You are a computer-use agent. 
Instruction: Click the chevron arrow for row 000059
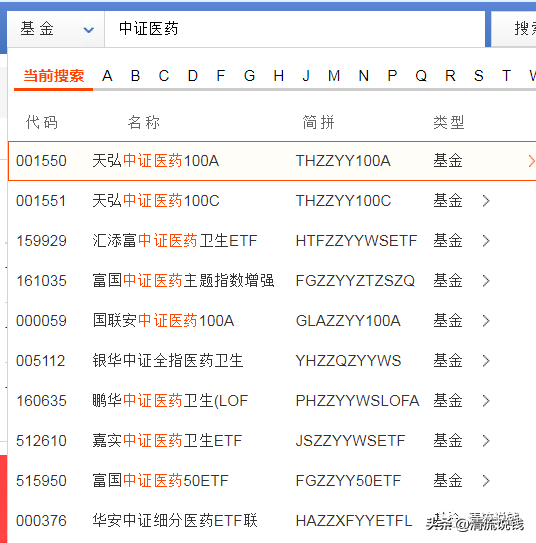tap(486, 321)
